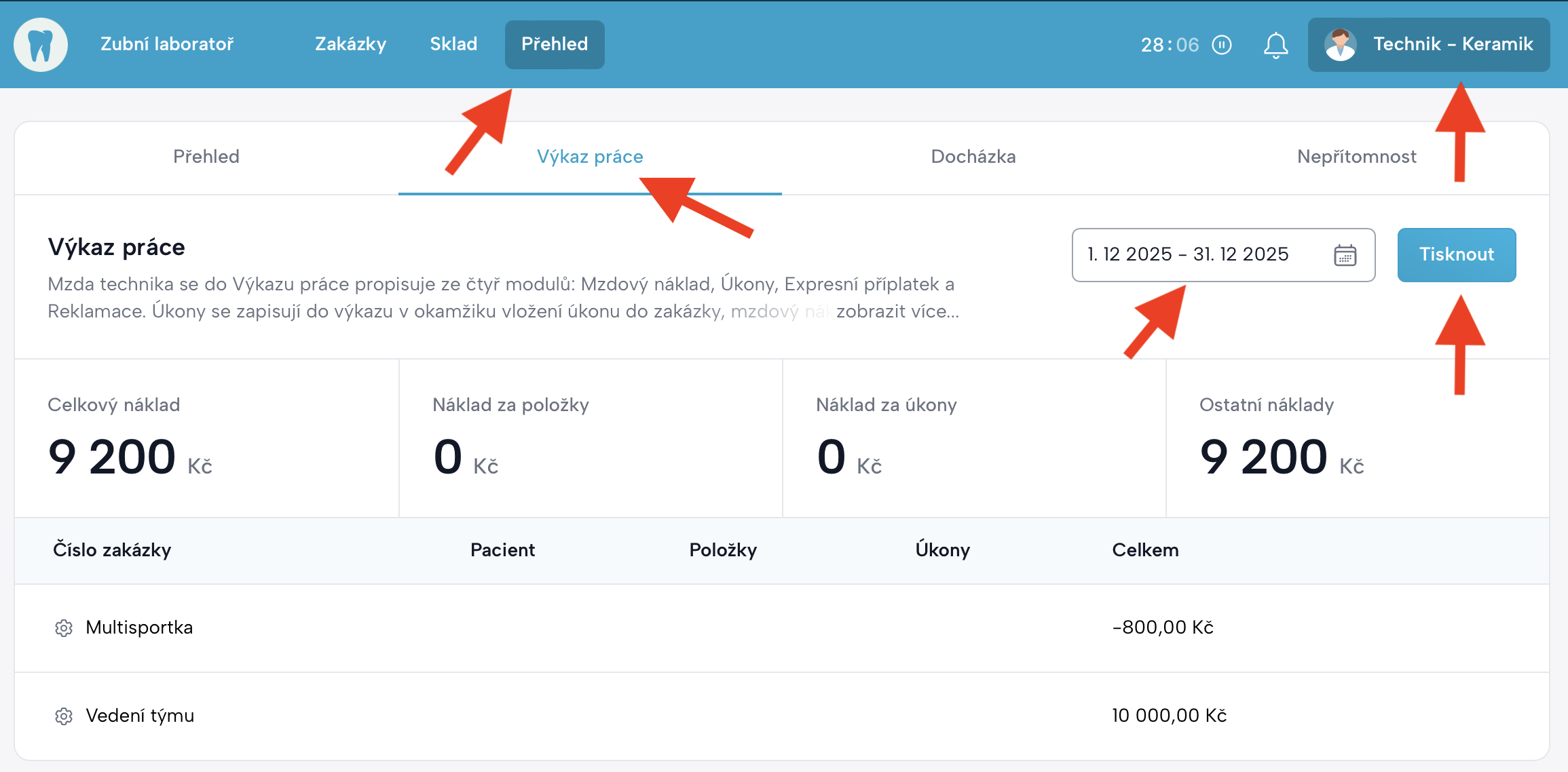Image resolution: width=1568 pixels, height=772 pixels.
Task: Open Technik – Keramik user menu
Action: point(1453,45)
